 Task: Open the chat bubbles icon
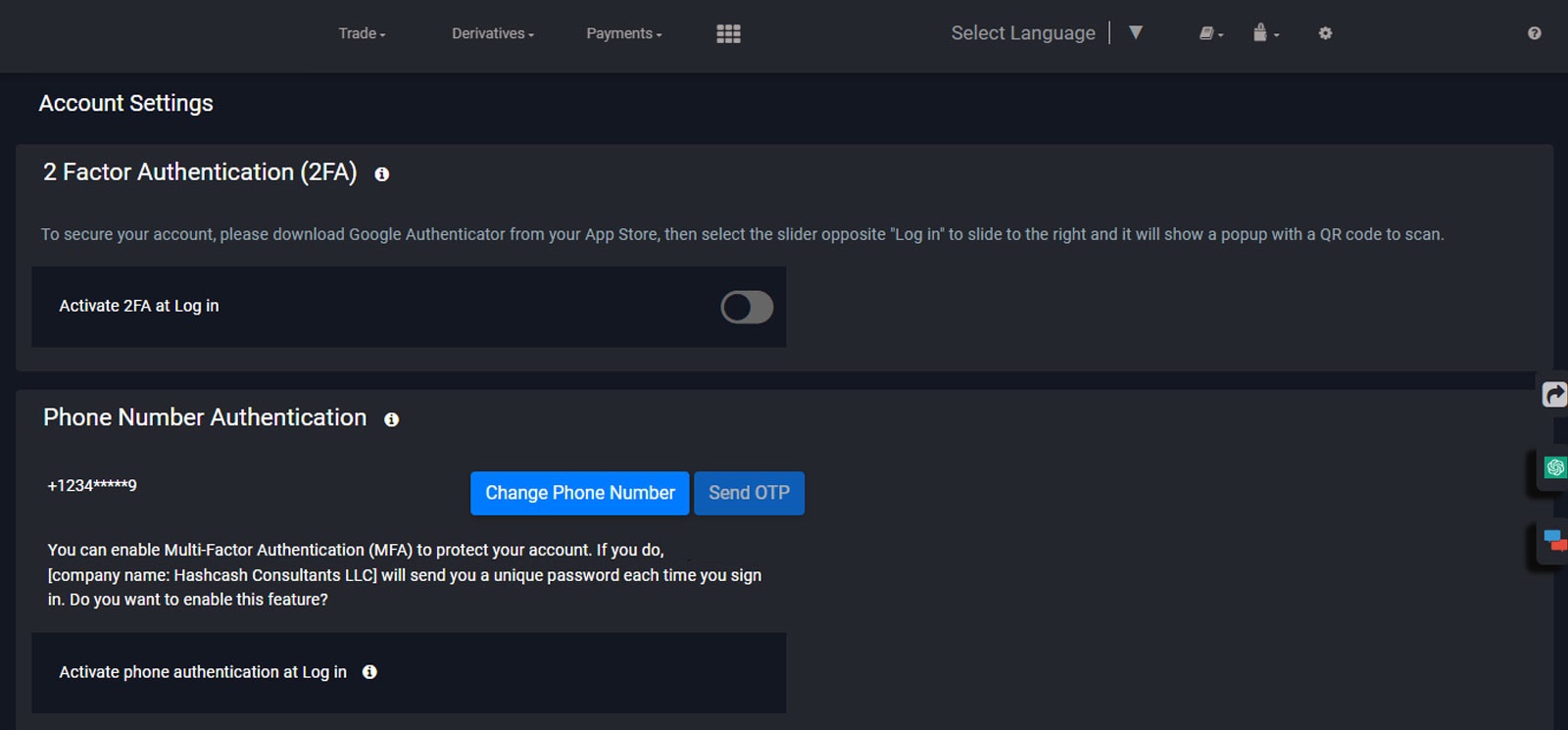point(1555,540)
